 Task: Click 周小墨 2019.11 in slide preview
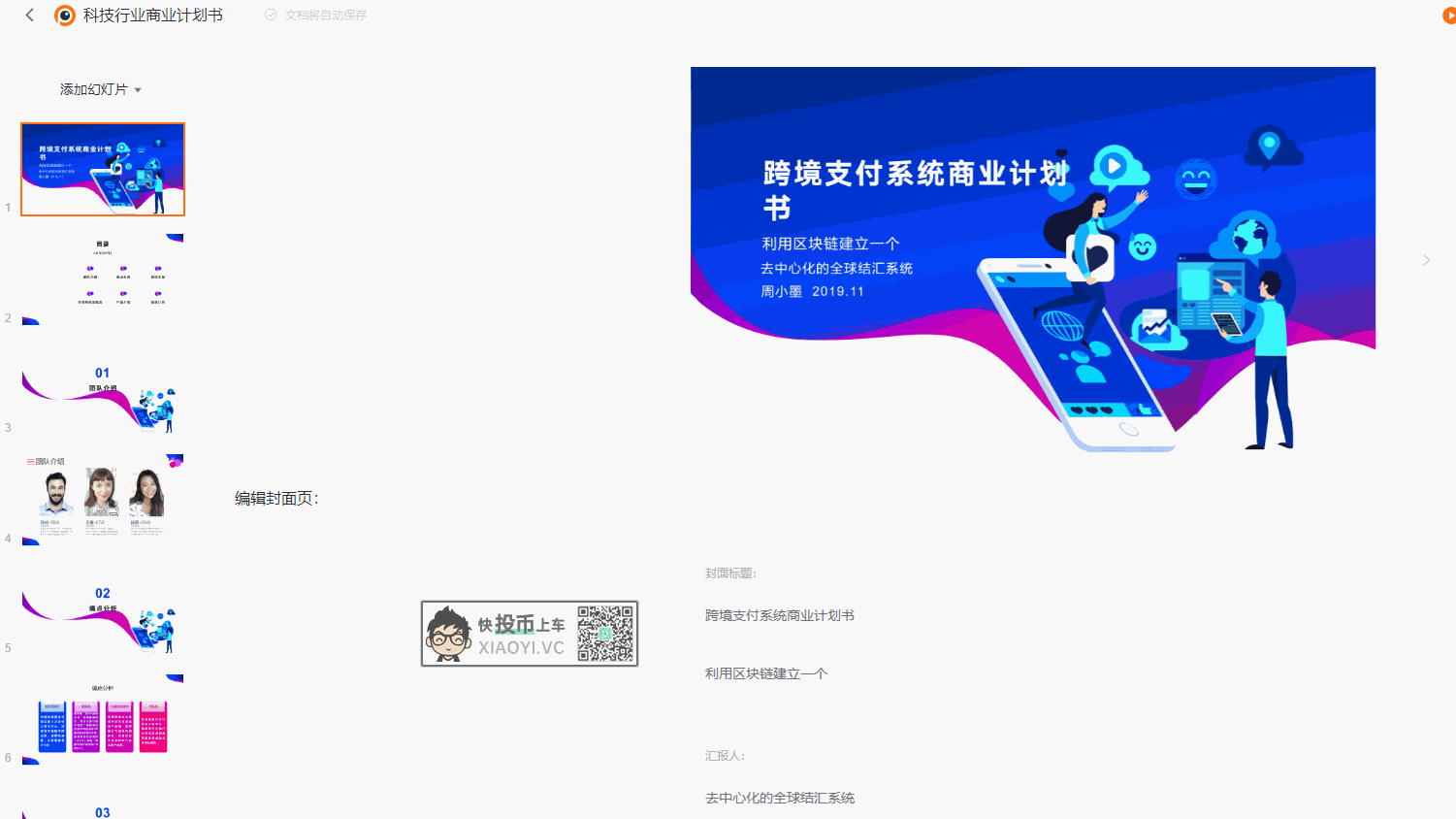pos(812,291)
